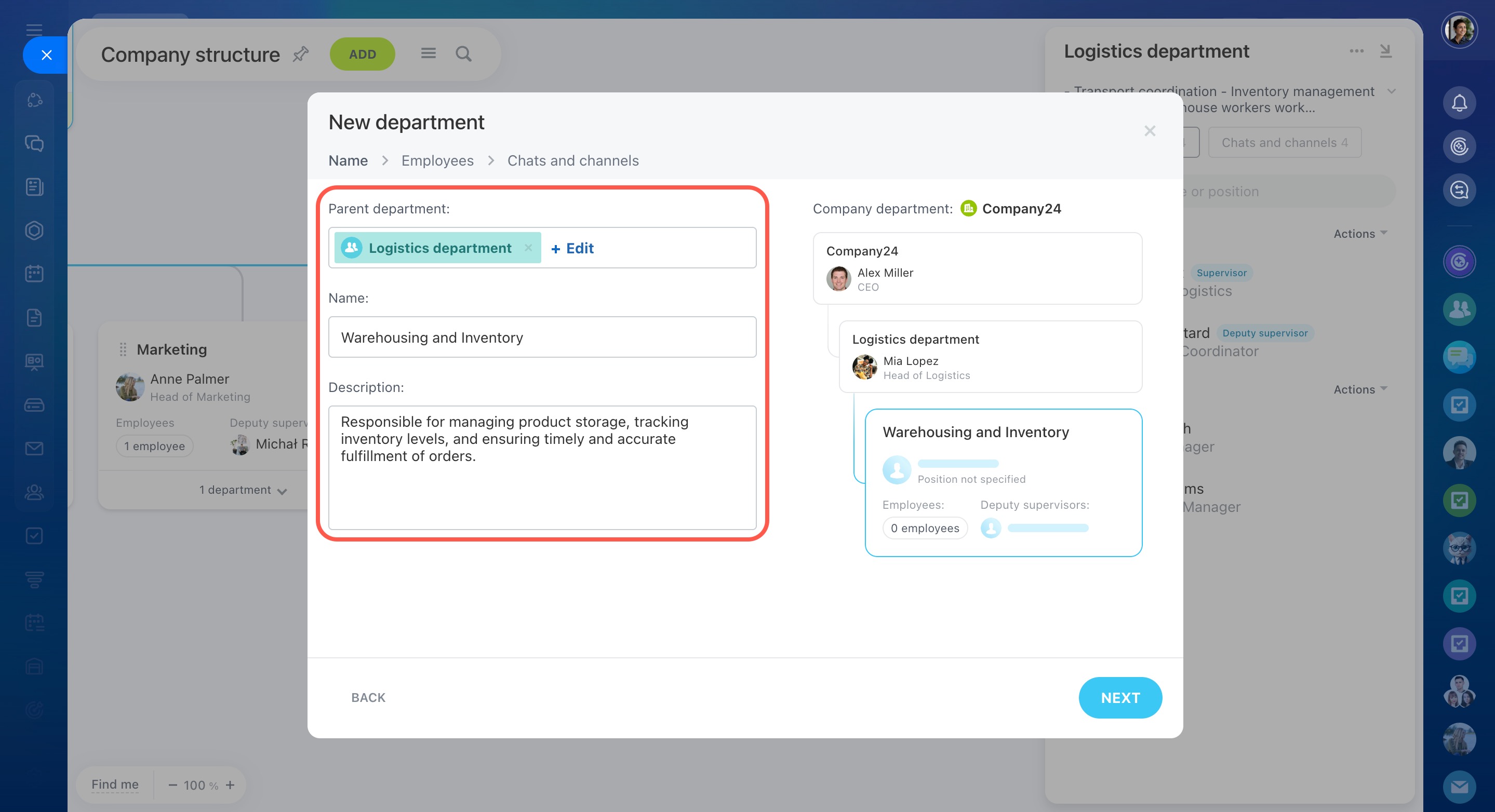Open the three-dots menu in Logistics panel
The image size is (1495, 812).
(1356, 51)
